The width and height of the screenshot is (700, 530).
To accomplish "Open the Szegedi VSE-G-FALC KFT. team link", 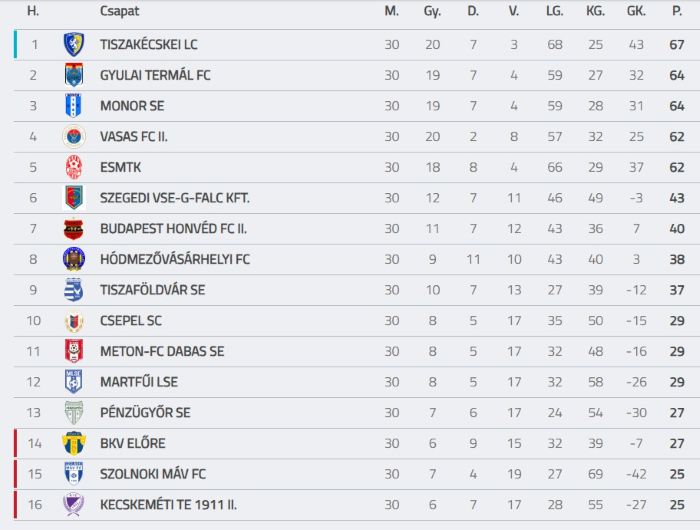I will point(175,198).
